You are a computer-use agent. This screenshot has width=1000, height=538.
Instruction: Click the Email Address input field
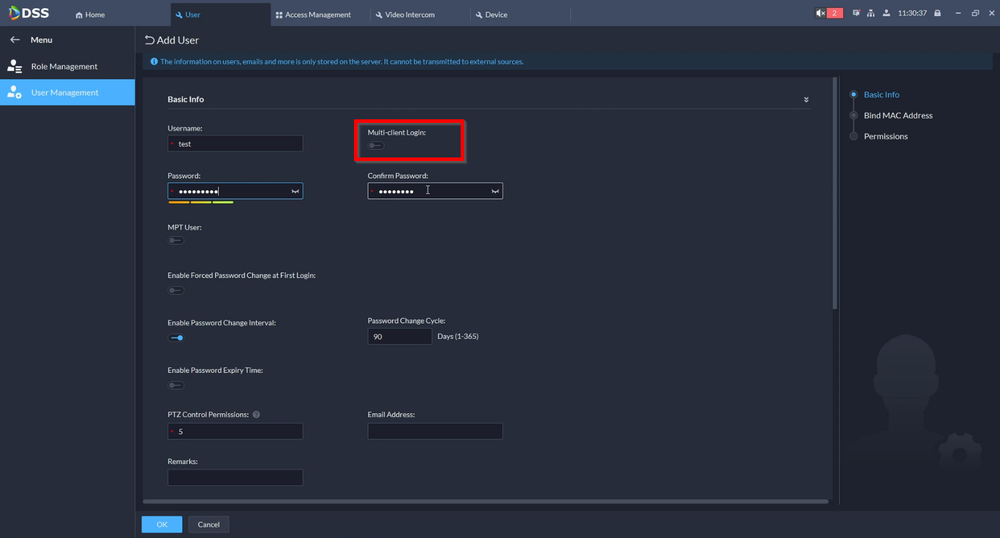[435, 431]
